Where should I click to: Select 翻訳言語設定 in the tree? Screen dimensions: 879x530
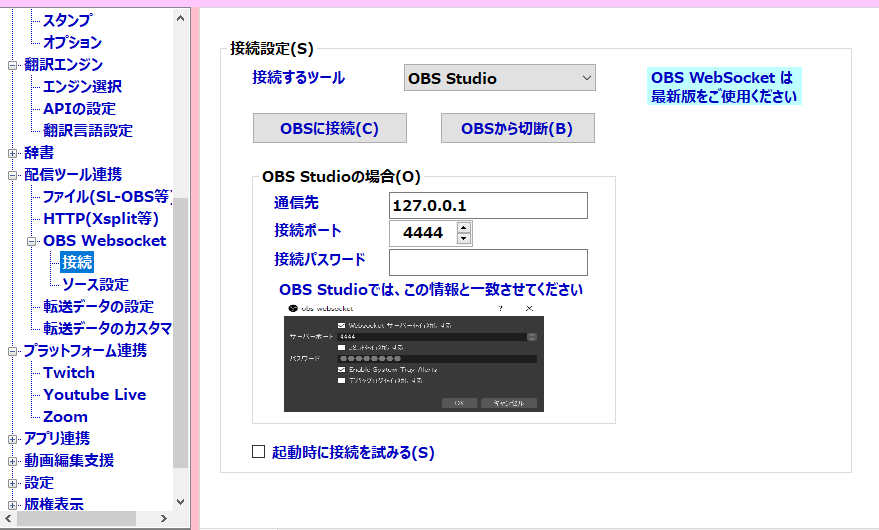(88, 130)
